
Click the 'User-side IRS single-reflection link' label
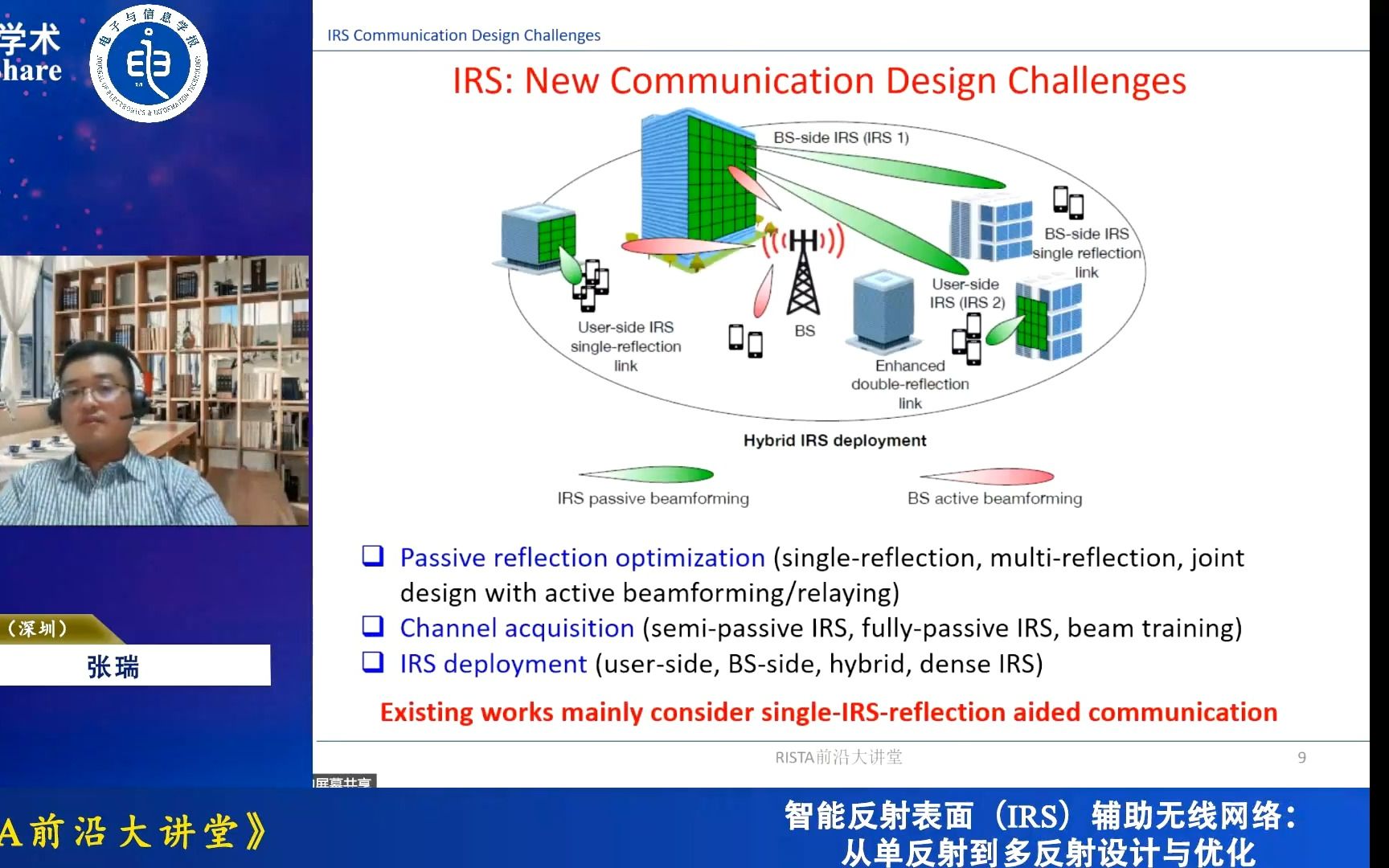(x=625, y=346)
